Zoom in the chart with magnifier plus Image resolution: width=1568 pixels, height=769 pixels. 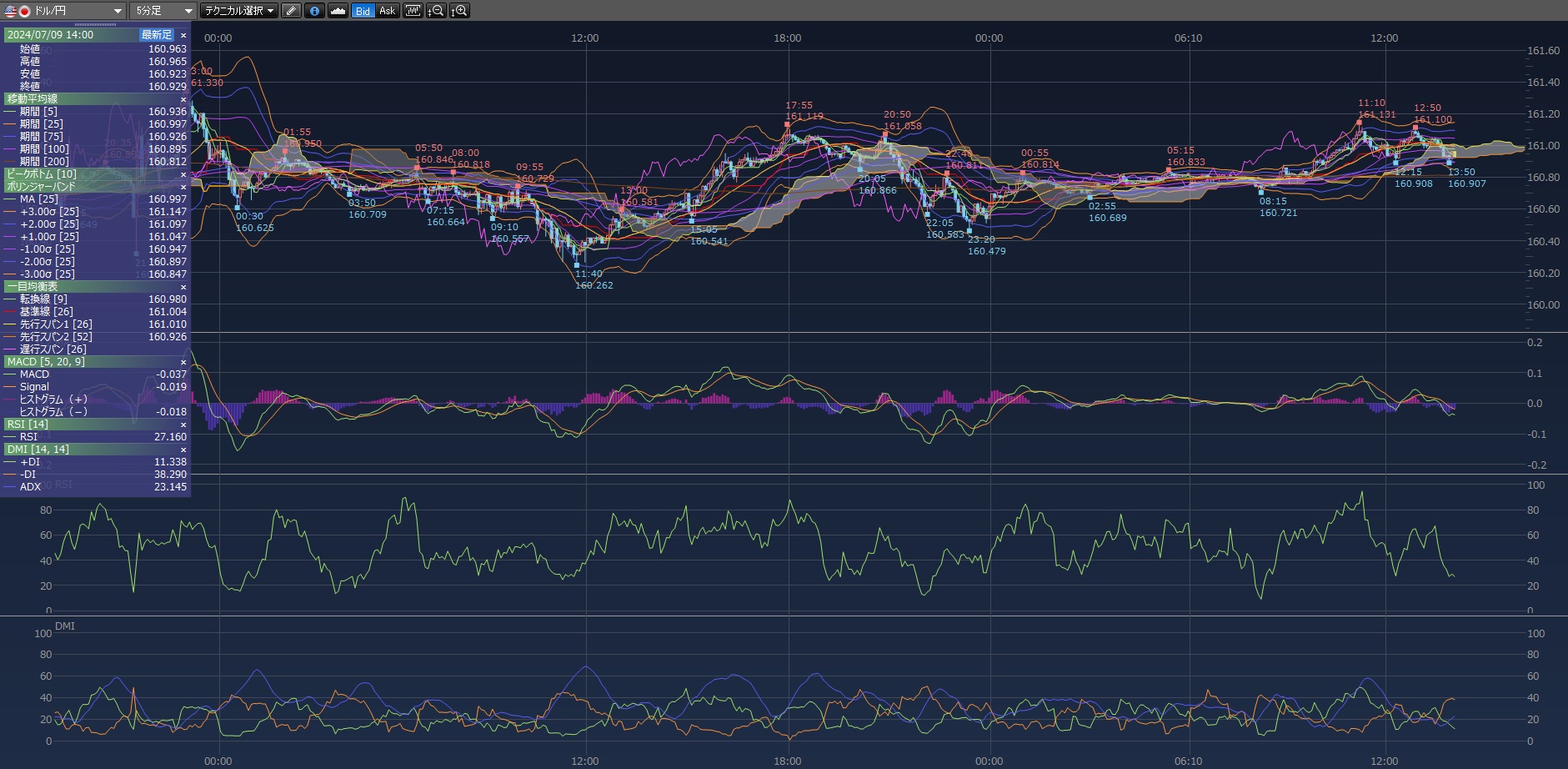click(x=459, y=11)
